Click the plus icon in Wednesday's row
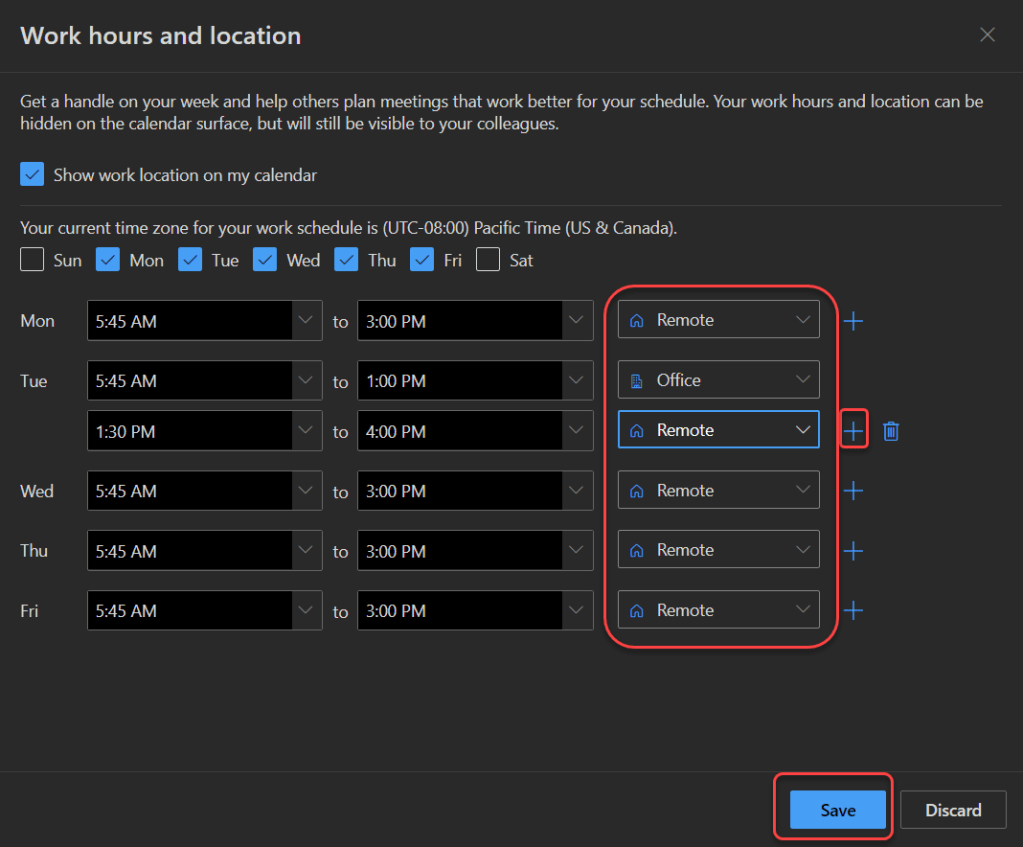 tap(853, 491)
